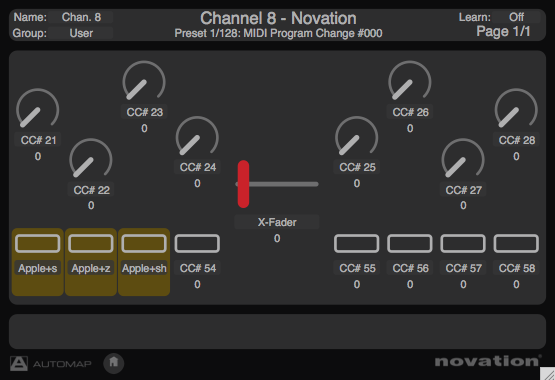Click the novation brand logo
Screen dimensions: 555x380
(488, 361)
